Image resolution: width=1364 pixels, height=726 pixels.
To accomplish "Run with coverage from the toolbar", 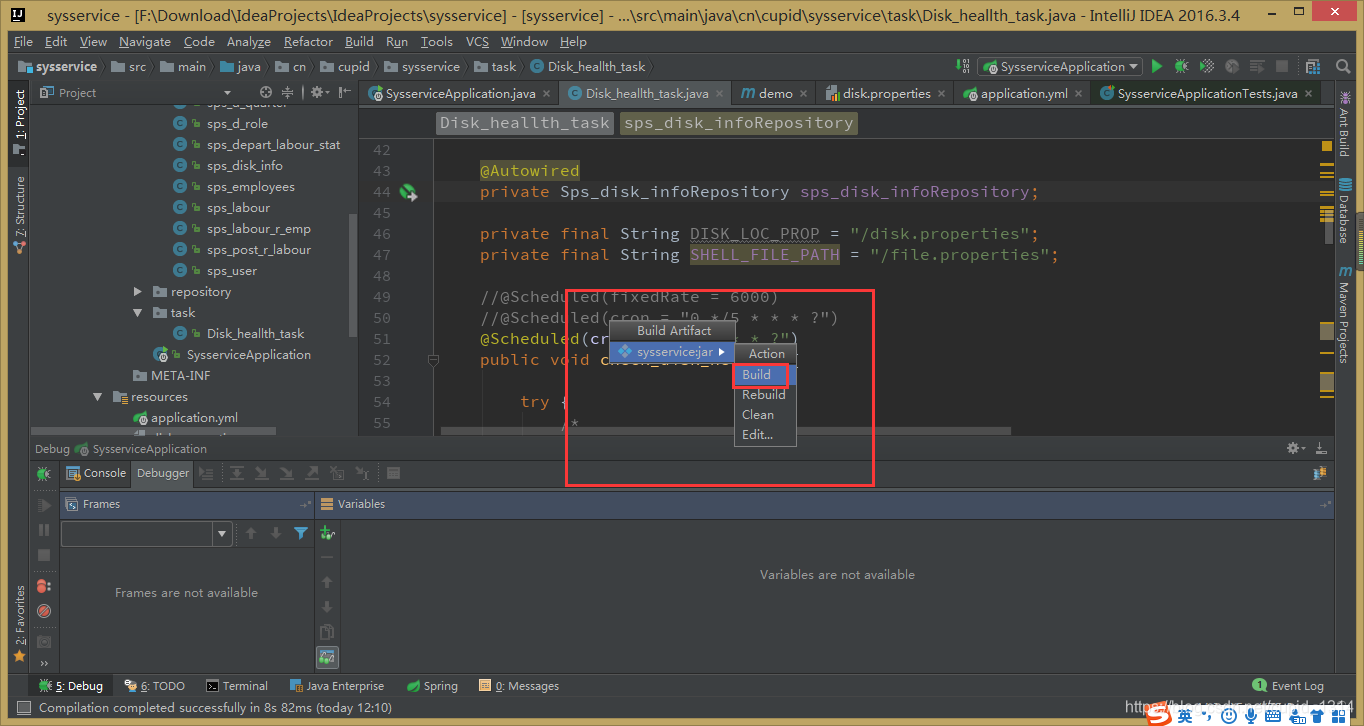I will point(1207,67).
